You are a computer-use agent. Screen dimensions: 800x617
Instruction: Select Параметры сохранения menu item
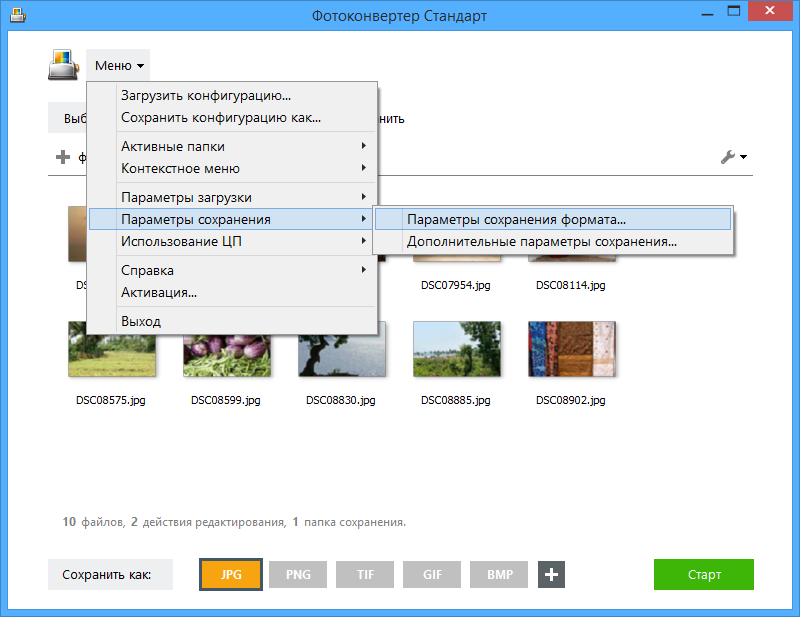coord(232,219)
